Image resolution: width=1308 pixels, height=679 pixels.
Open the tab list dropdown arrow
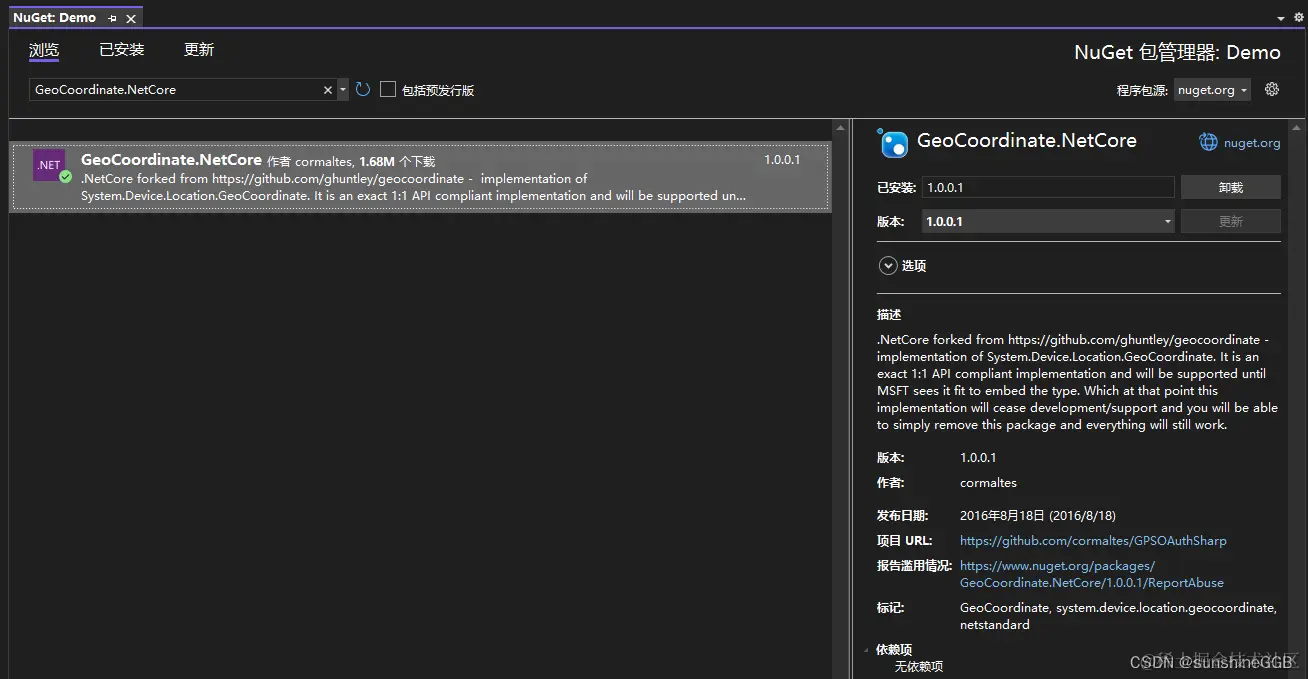[1281, 18]
